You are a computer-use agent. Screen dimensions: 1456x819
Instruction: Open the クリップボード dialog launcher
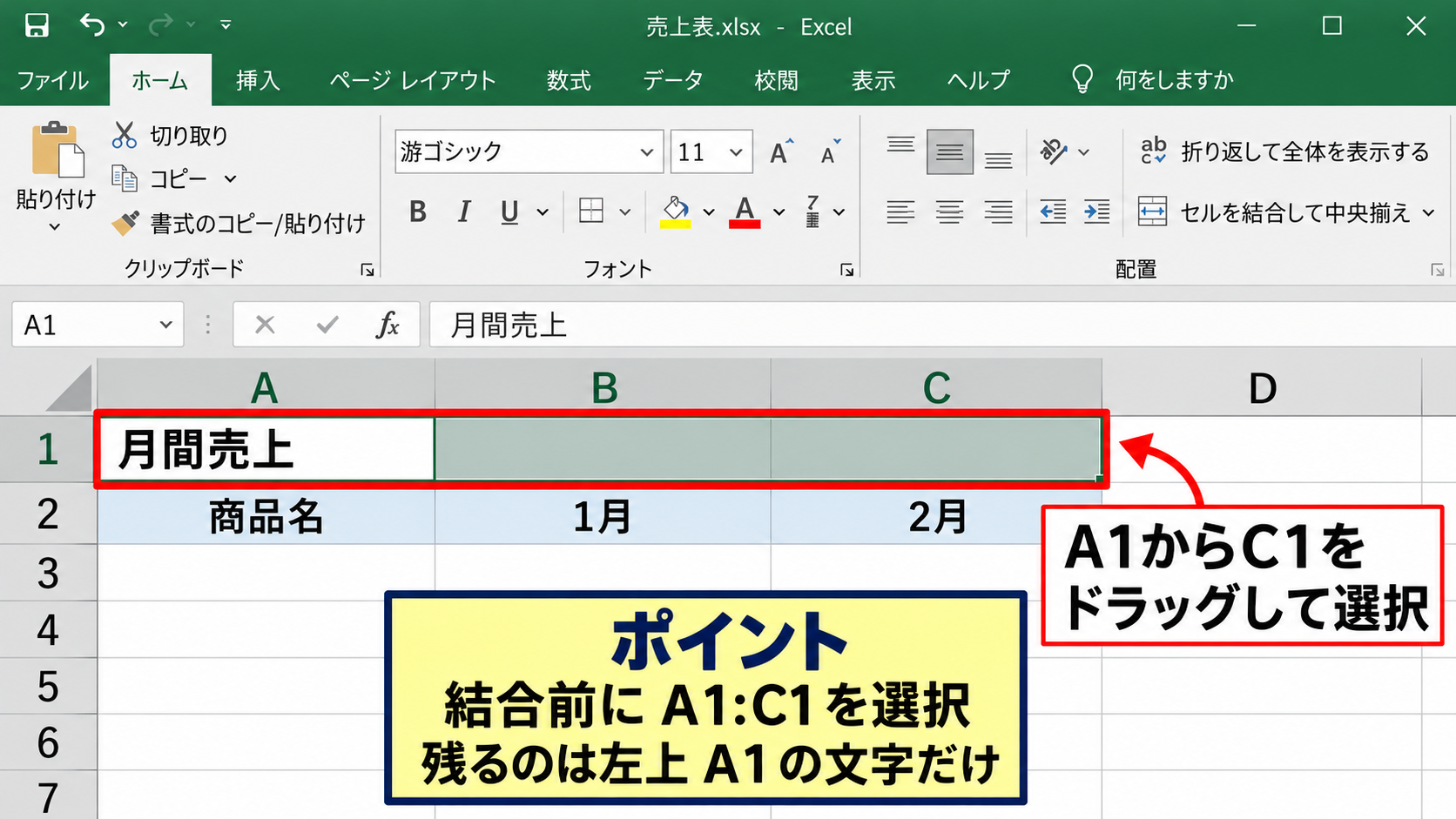367,270
